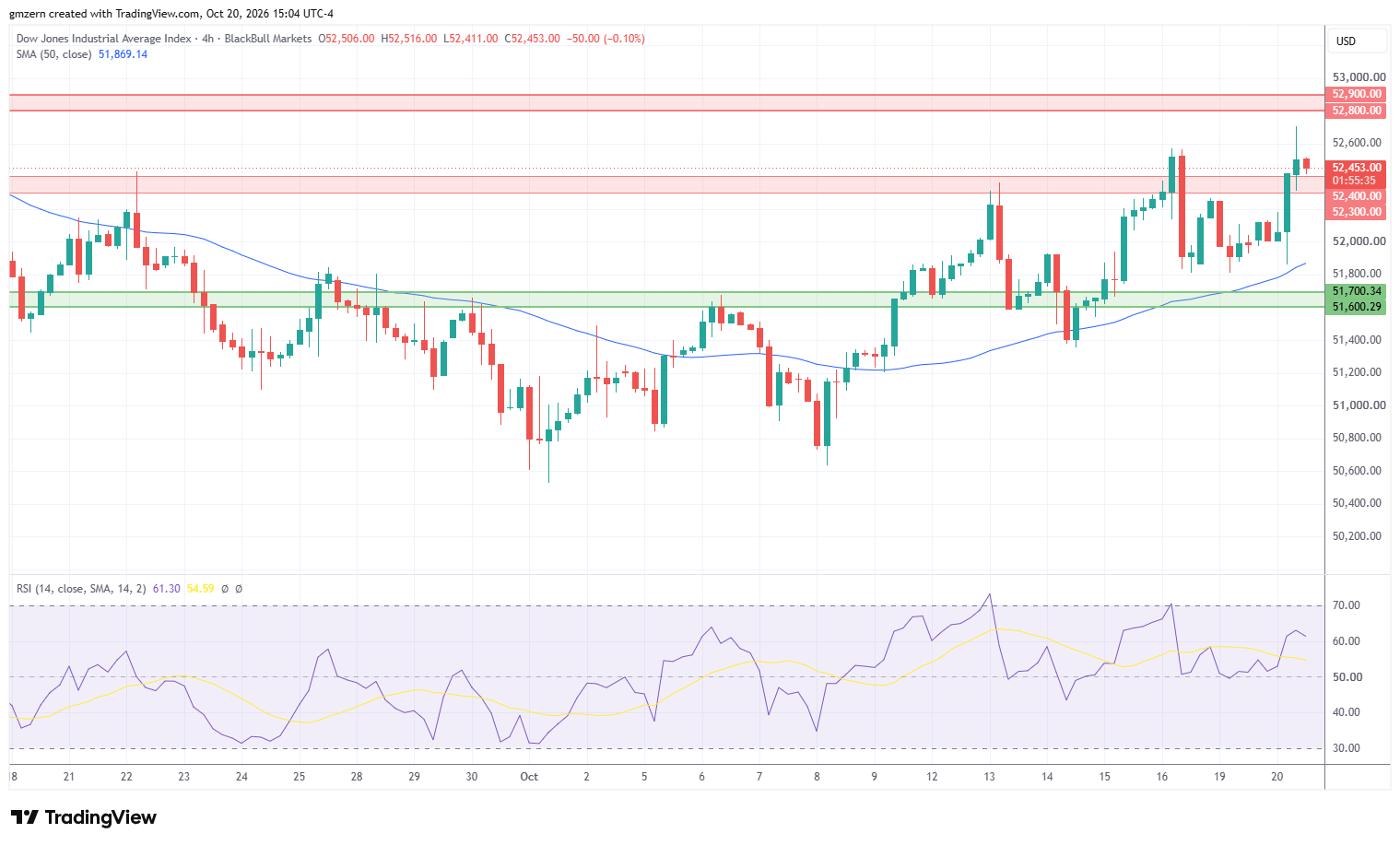Image resolution: width=1400 pixels, height=845 pixels.
Task: Click the 50,200.00 price axis value
Action: (x=1357, y=536)
